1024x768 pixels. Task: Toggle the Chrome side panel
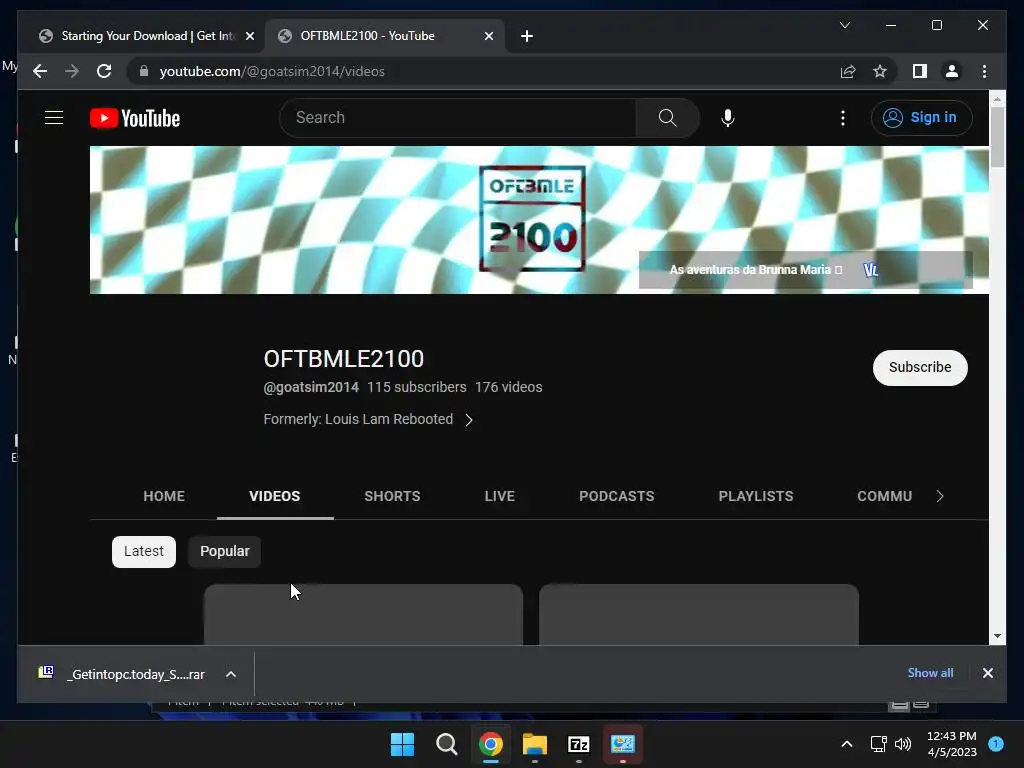click(920, 71)
